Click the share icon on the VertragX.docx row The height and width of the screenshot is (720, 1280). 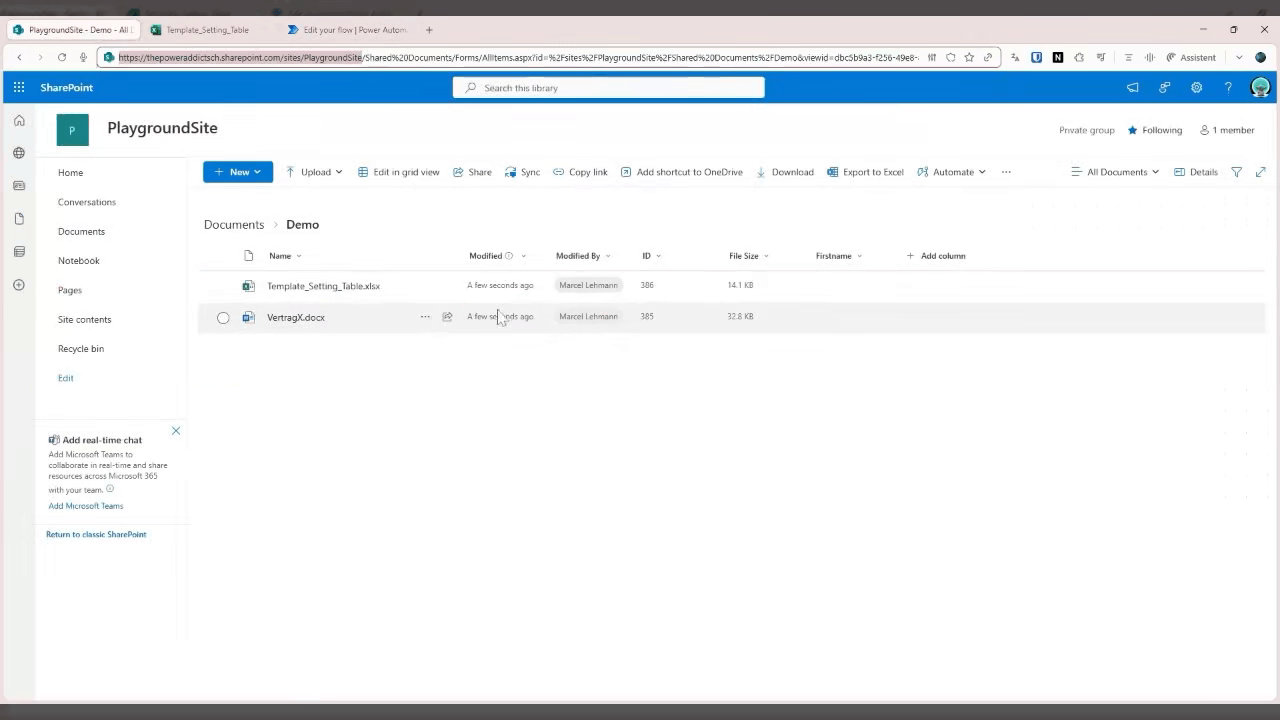coord(447,317)
